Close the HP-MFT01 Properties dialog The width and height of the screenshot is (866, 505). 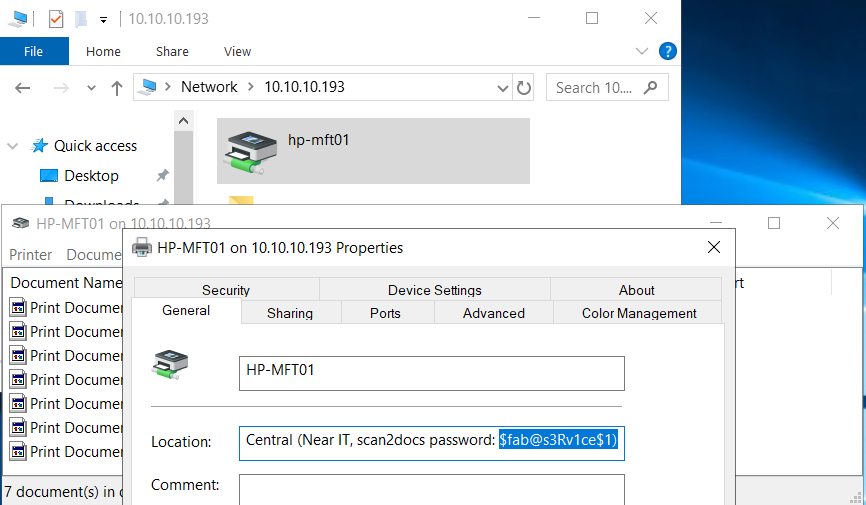point(714,248)
